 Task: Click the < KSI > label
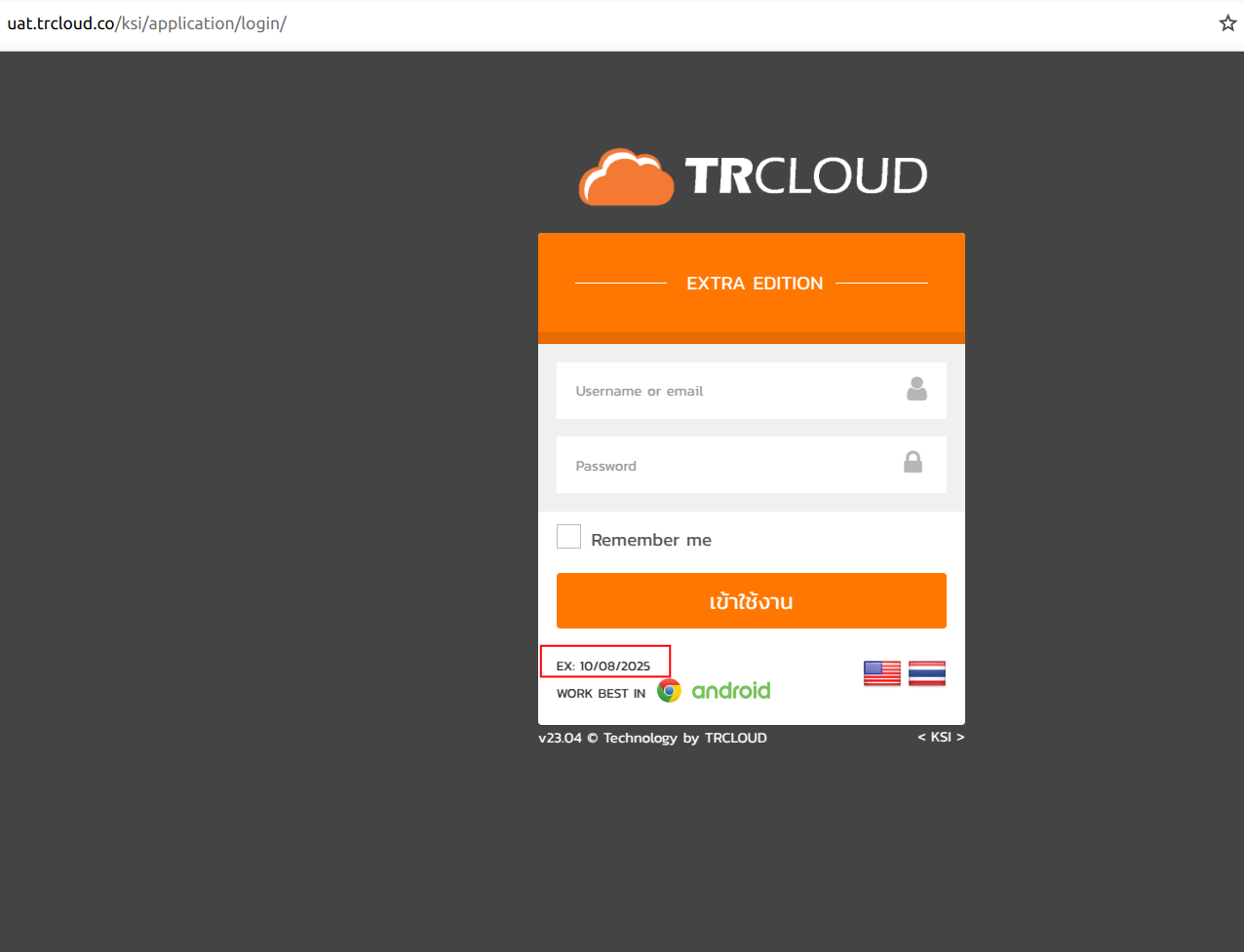pos(941,737)
